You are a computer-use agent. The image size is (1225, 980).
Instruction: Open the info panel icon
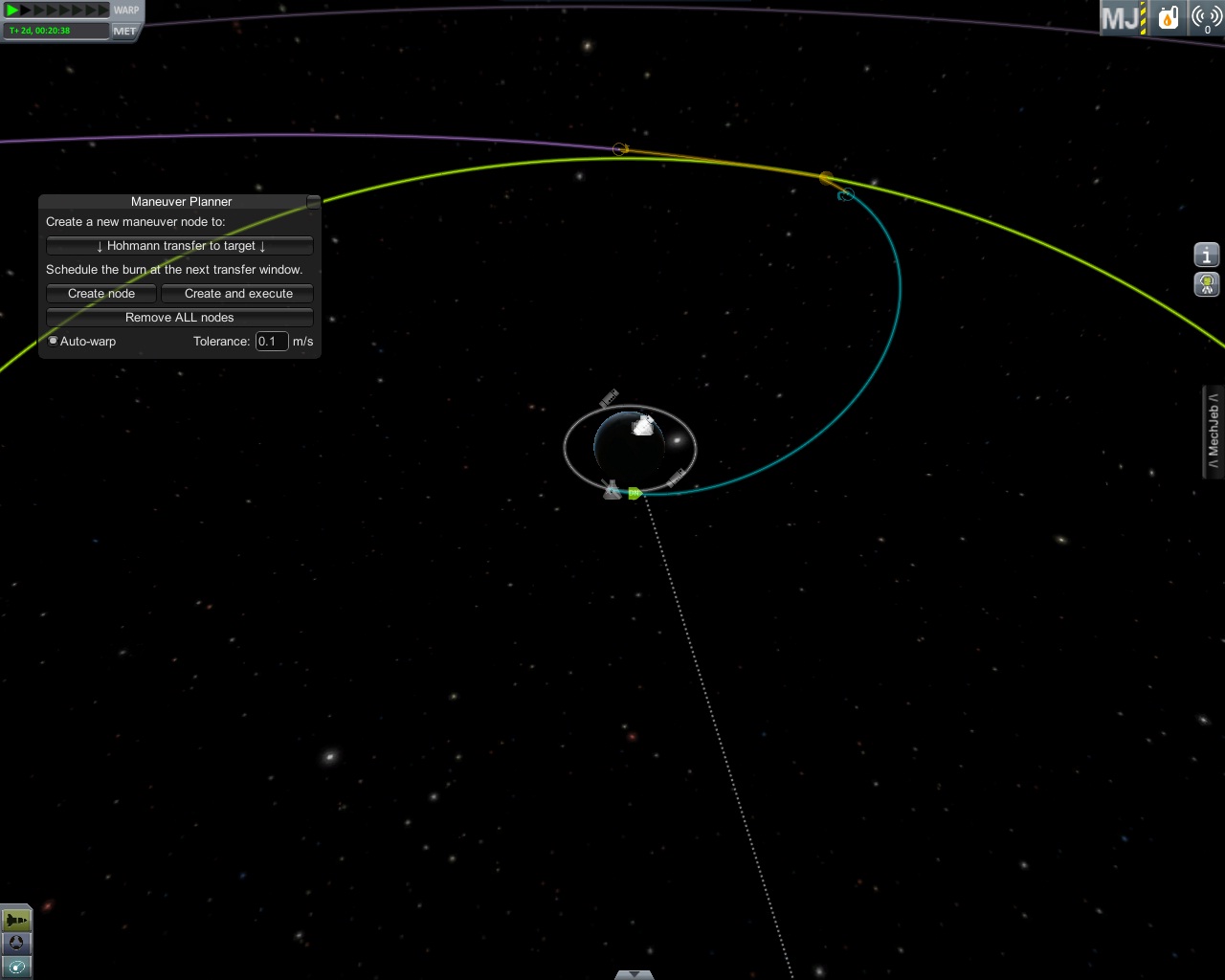(x=1207, y=255)
